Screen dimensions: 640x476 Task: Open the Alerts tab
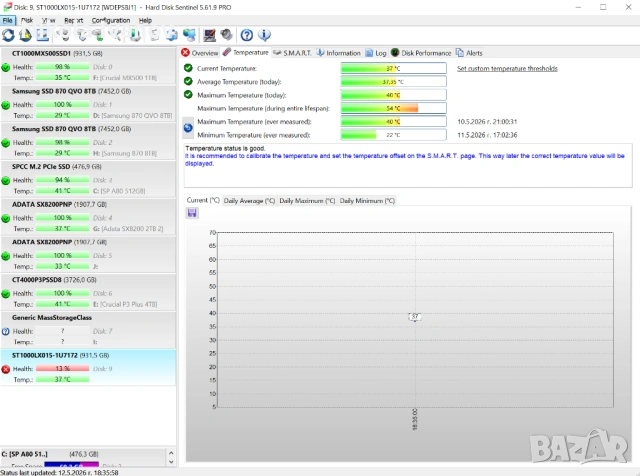pyautogui.click(x=469, y=53)
